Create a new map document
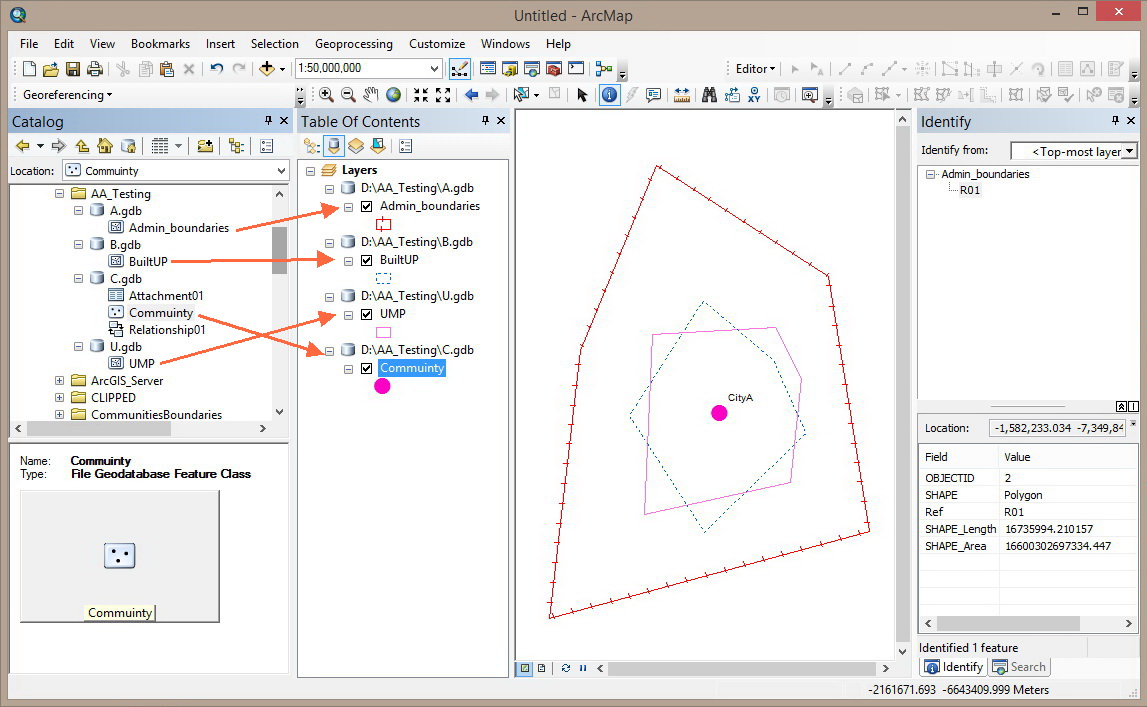The height and width of the screenshot is (707, 1147). tap(29, 69)
